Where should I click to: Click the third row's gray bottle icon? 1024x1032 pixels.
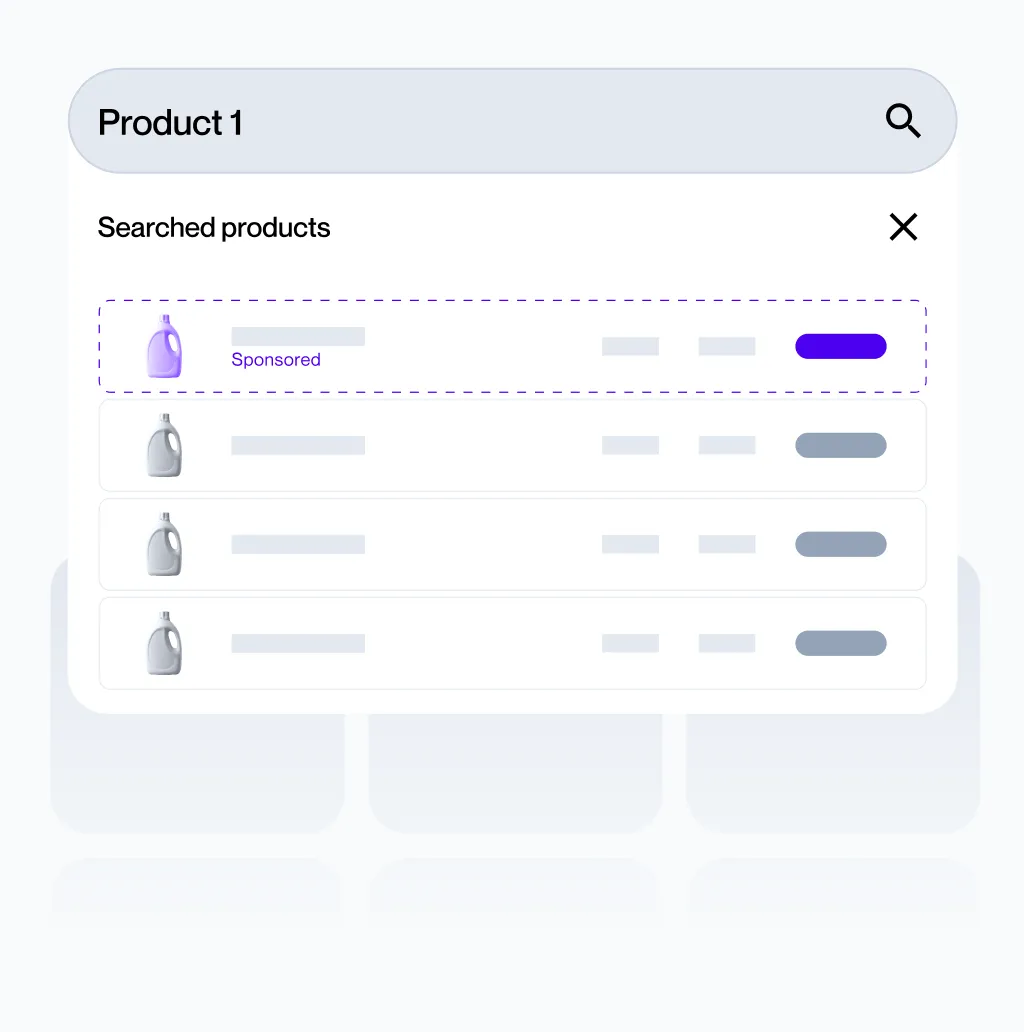click(x=164, y=544)
